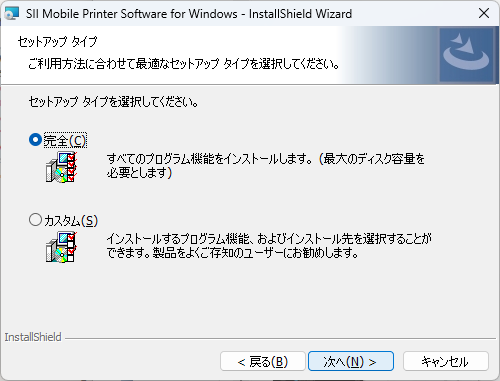Click the installer icon in the title bar
500x381 pixels.
pos(11,14)
